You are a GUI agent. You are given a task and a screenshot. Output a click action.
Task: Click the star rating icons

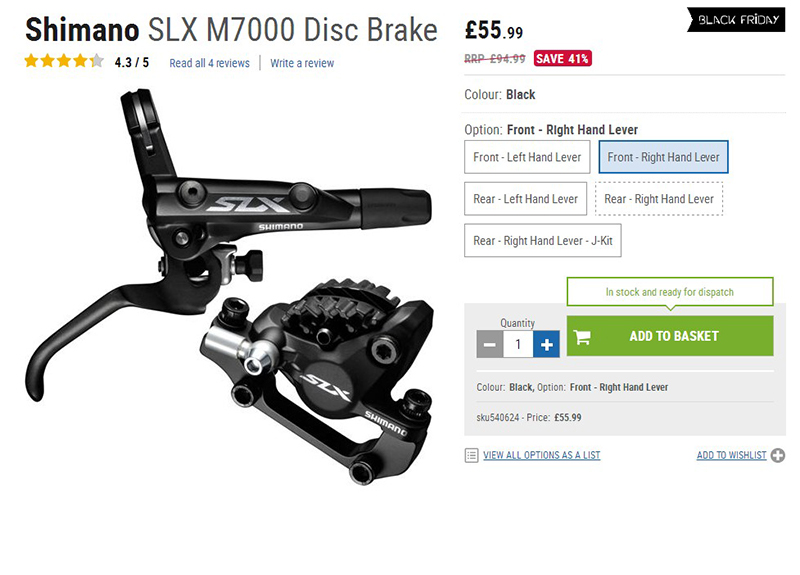(x=64, y=61)
